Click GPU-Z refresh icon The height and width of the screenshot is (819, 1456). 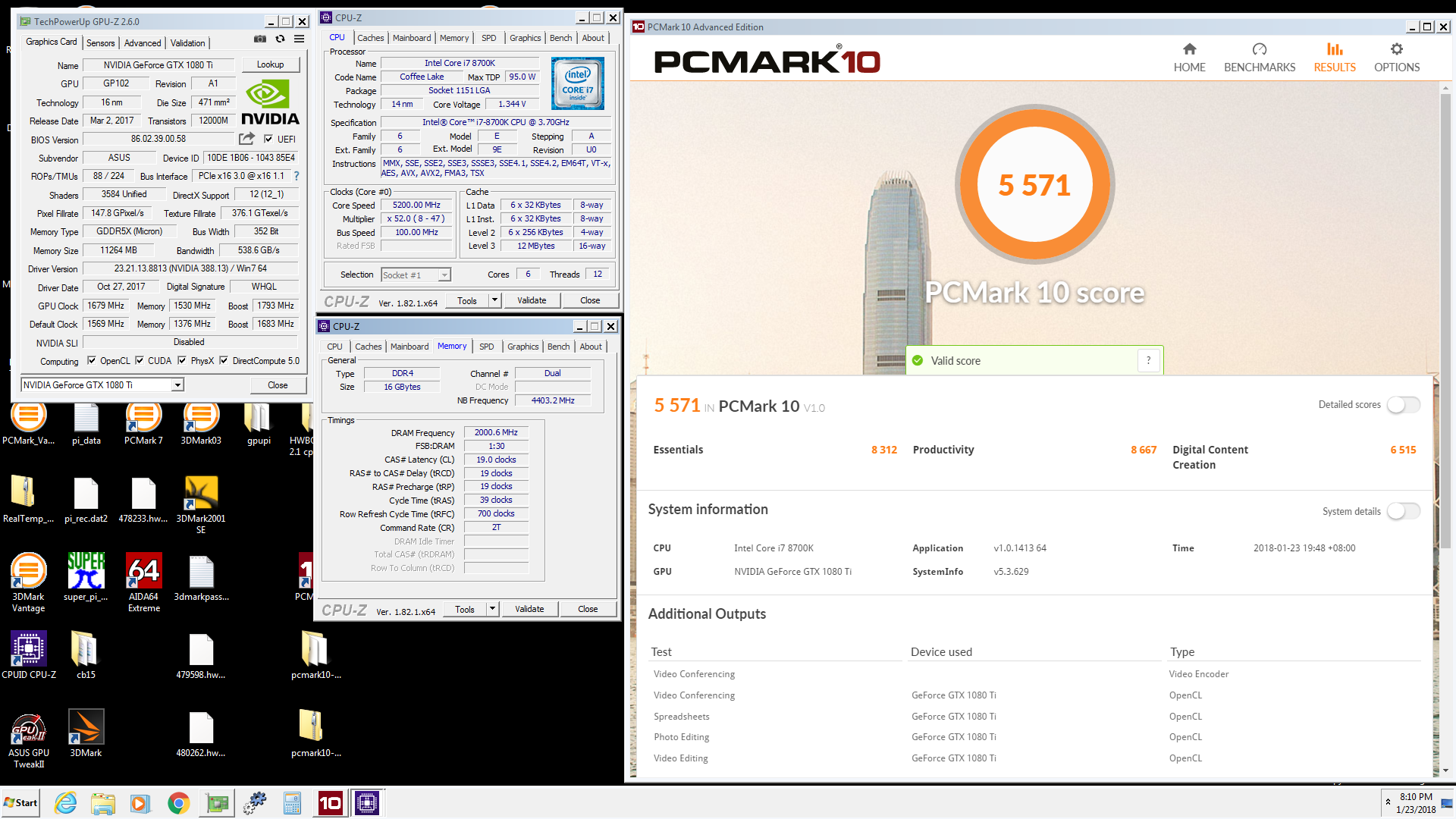click(x=280, y=39)
